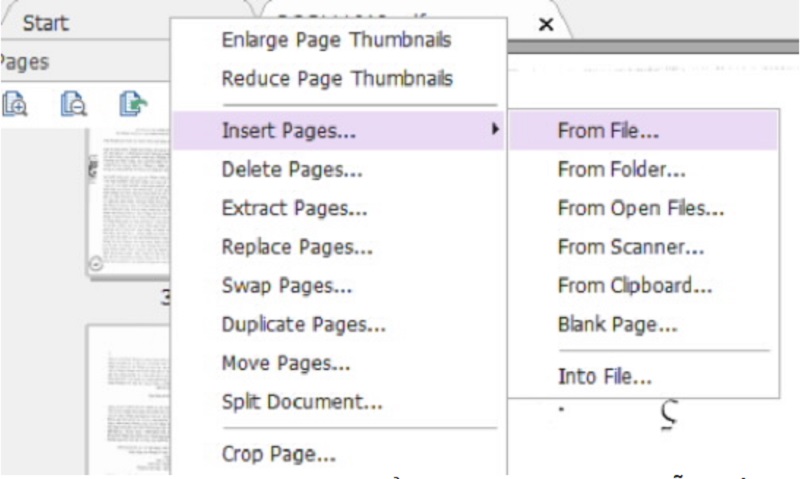The image size is (800, 479).
Task: Insert pages From Scanner
Action: 631,248
